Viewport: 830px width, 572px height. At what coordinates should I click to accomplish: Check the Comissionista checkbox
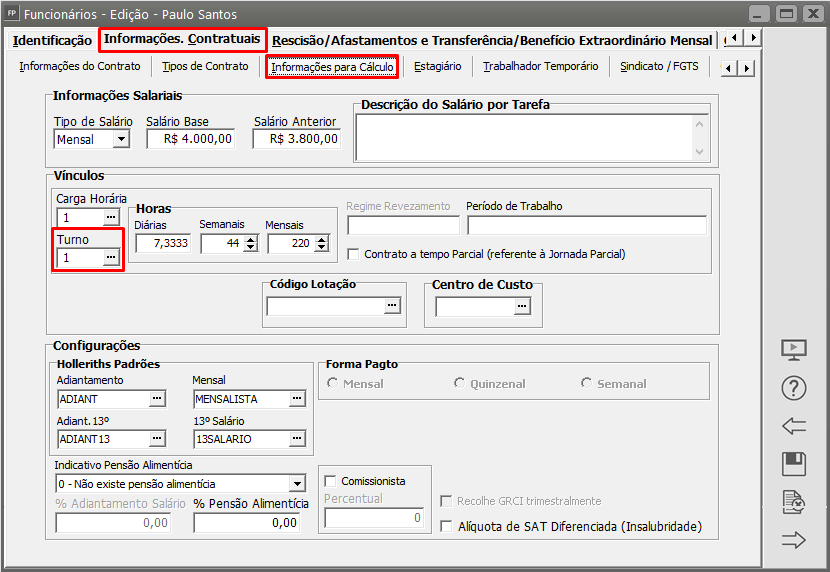click(x=332, y=480)
